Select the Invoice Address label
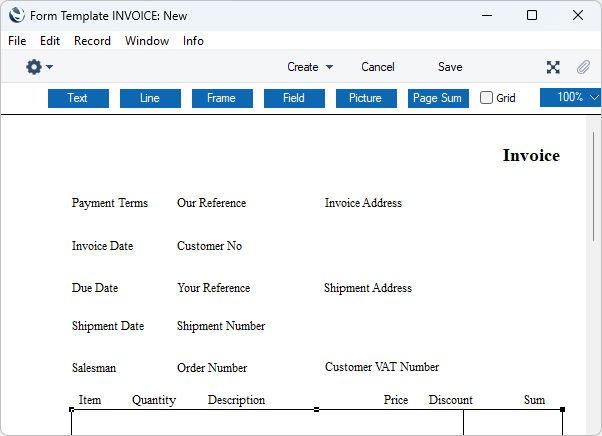Screen dimensions: 602x436 pos(363,203)
